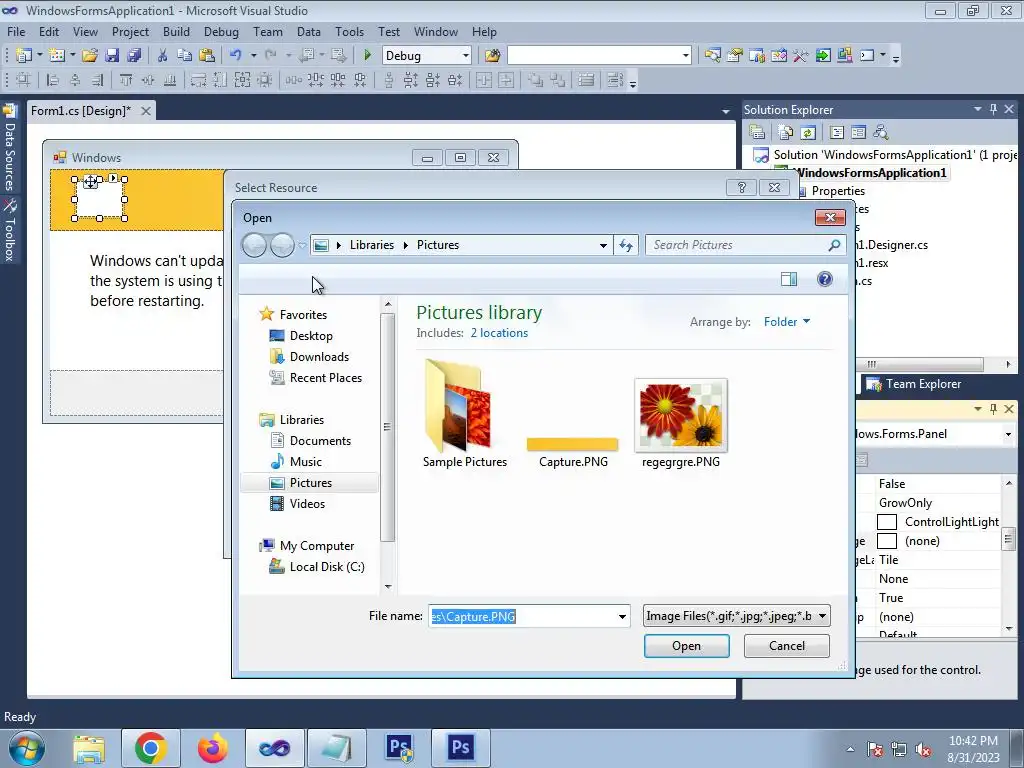Select the Form1.cs [Design] tab
The height and width of the screenshot is (768, 1024).
81,111
